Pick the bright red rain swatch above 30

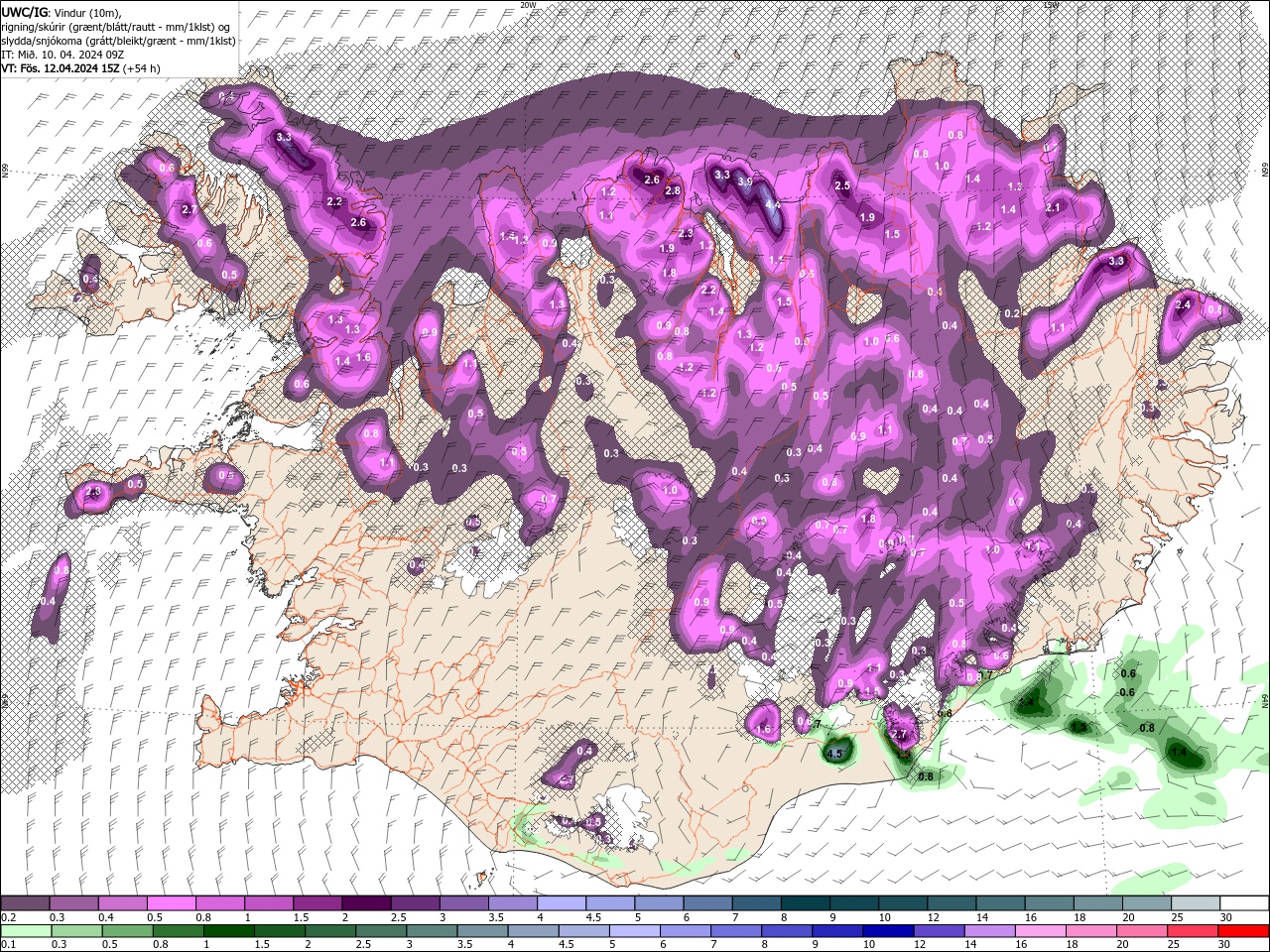click(x=1244, y=931)
